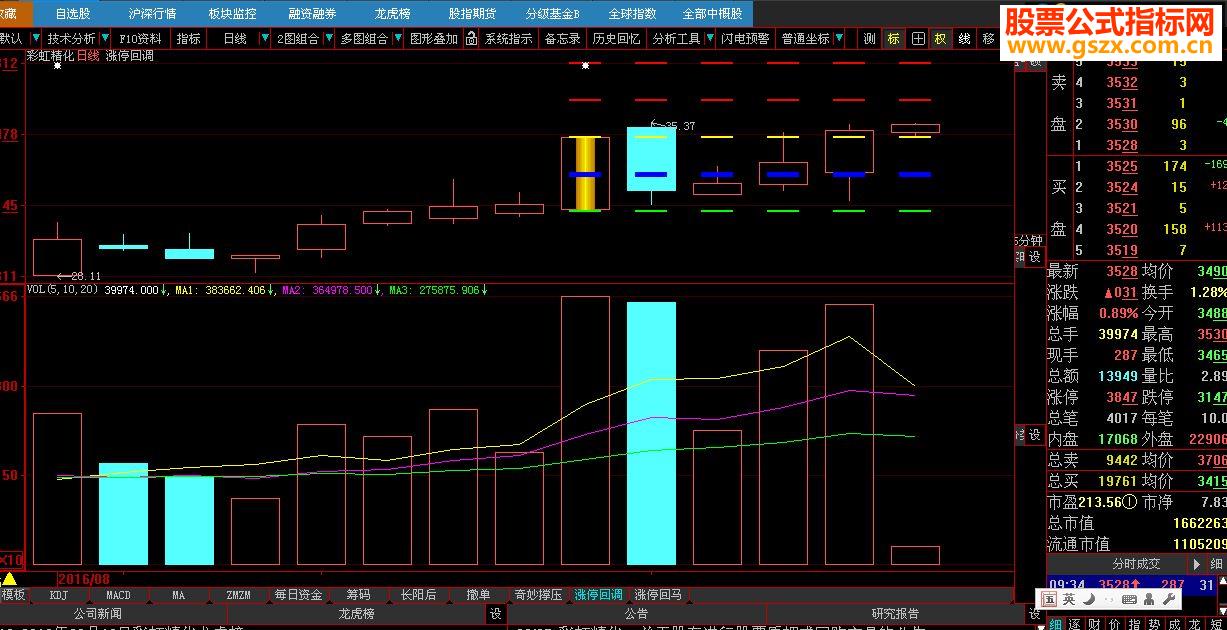The image size is (1227, 630).
Task: Switch to the 全球指数 tab
Action: (632, 14)
